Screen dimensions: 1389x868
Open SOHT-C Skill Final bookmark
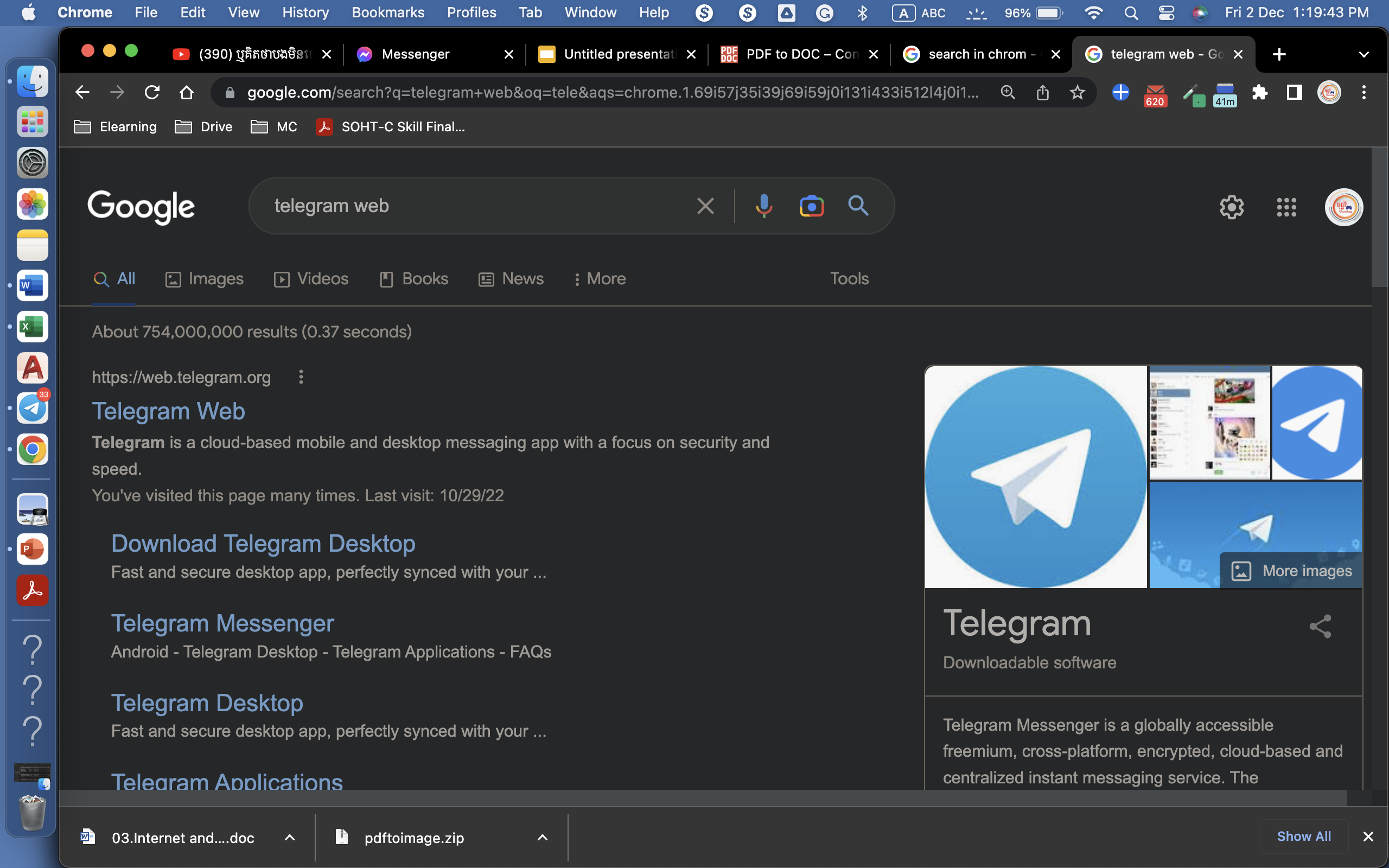(x=390, y=127)
